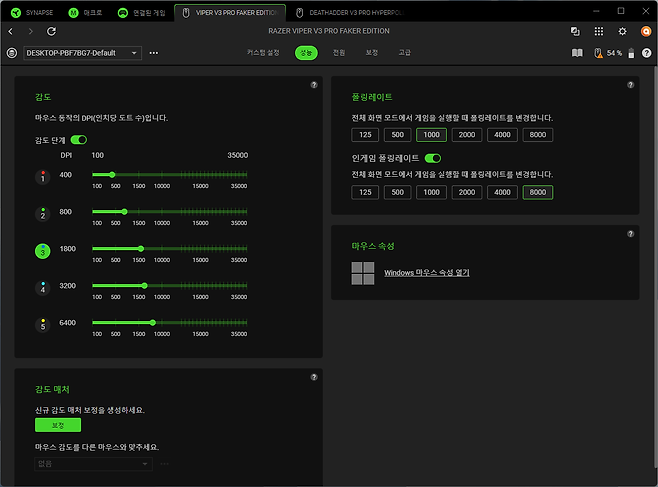
Task: Open the Windows mouse properties icon
Action: [x=363, y=273]
